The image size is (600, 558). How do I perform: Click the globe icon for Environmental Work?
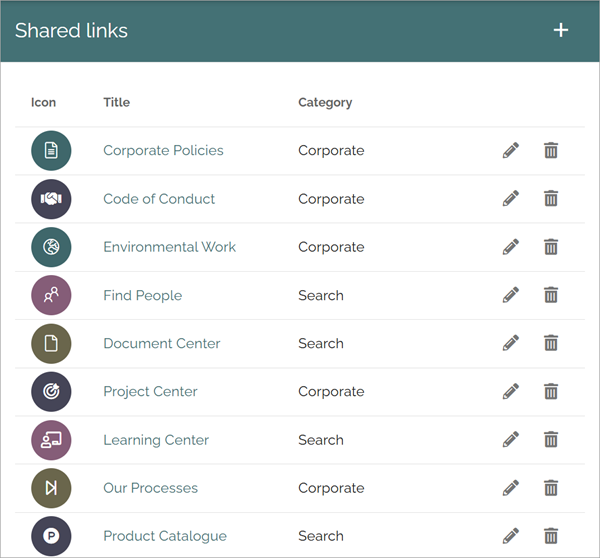(x=51, y=247)
